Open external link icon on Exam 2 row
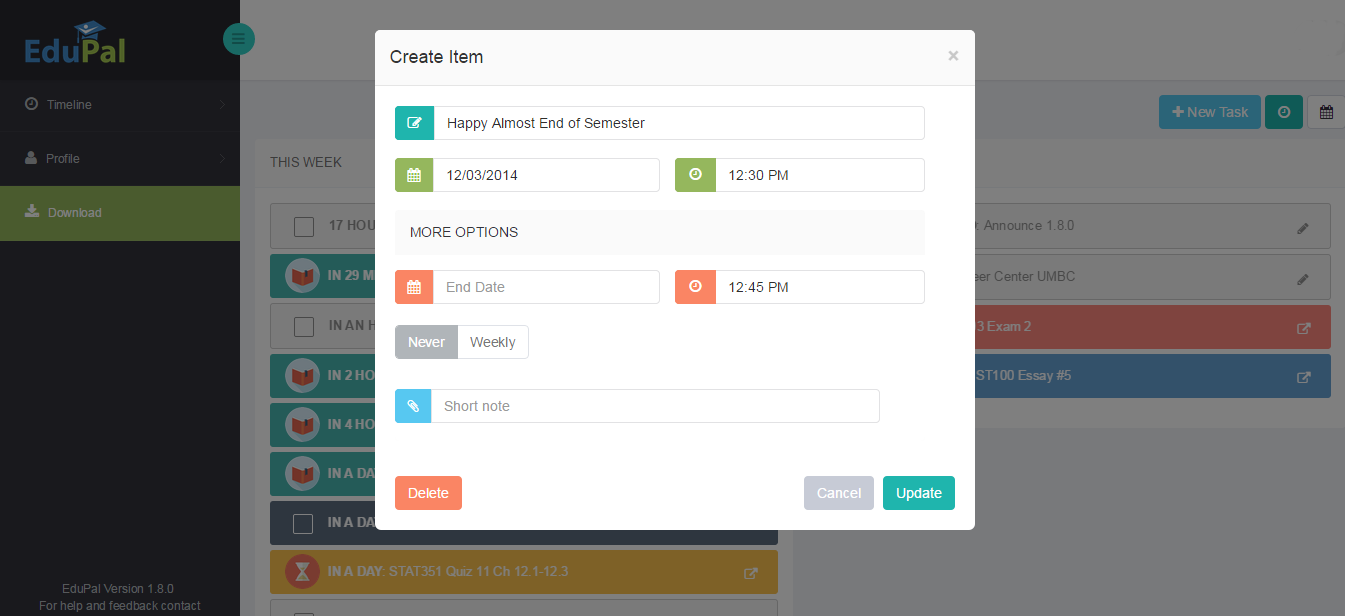The width and height of the screenshot is (1345, 616). coord(1303,328)
